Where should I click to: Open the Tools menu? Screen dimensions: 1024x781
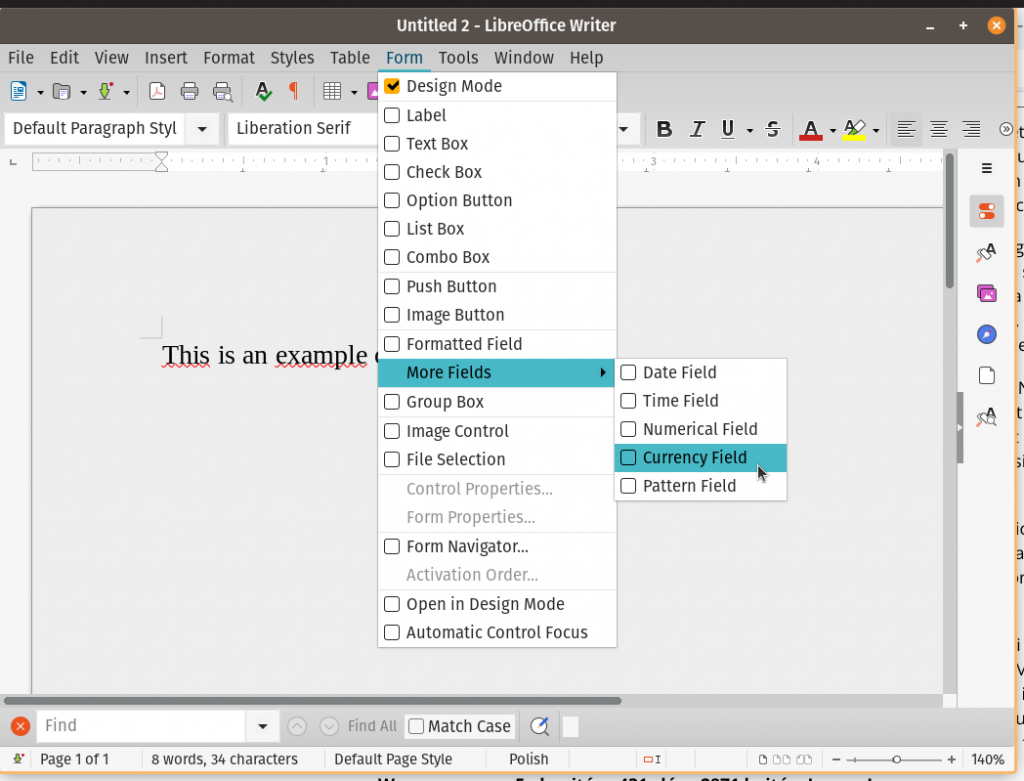click(458, 58)
